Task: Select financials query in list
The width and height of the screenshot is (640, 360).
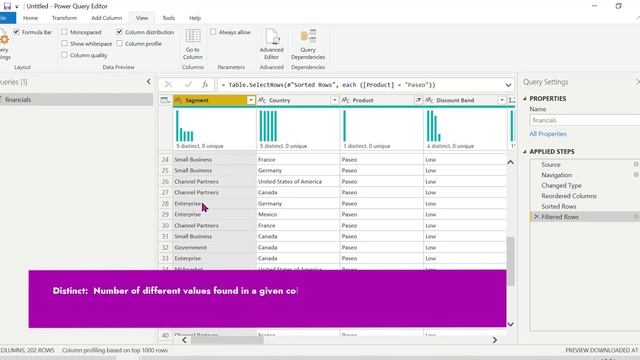Action: 76,100
